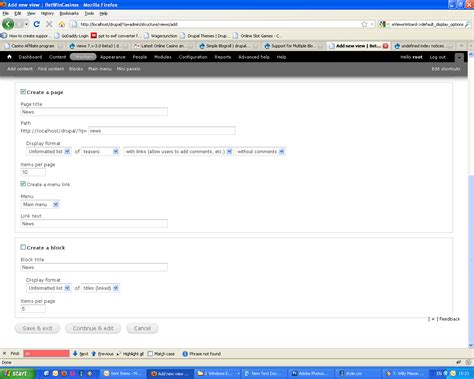This screenshot has height=379, width=474.
Task: Check the 'Create a block' checkbox
Action: (23, 247)
